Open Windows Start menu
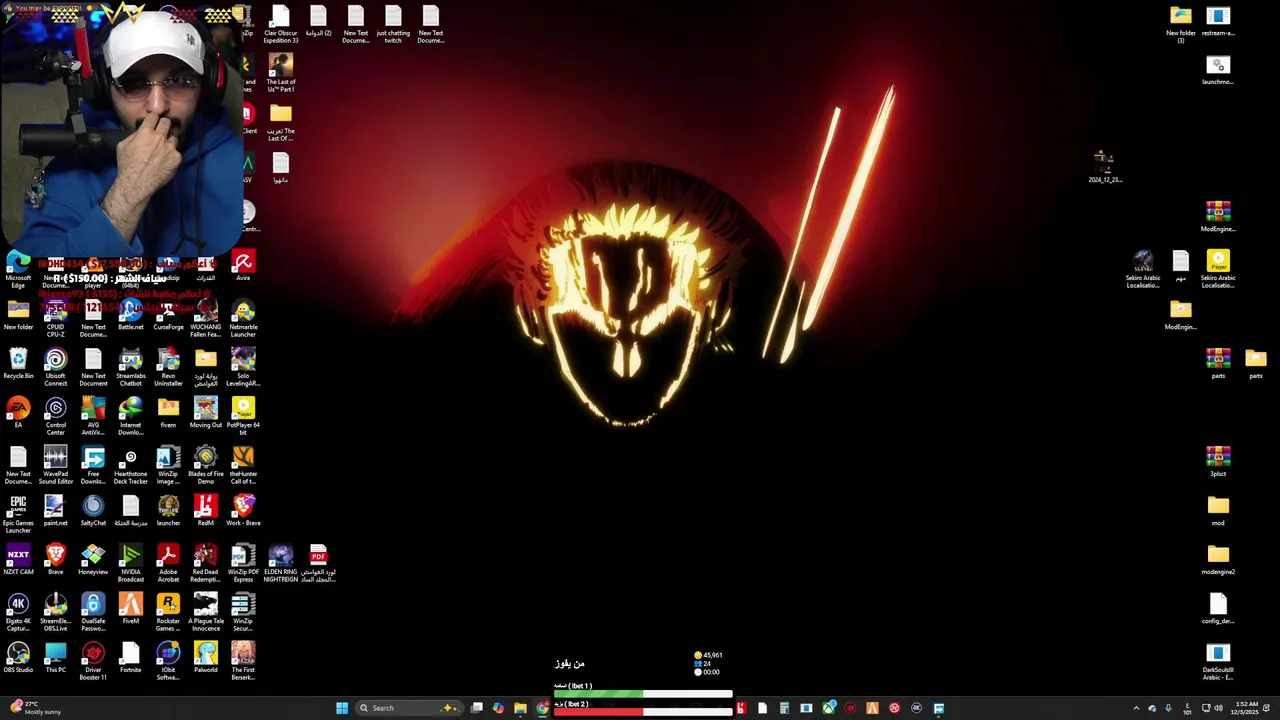 point(342,708)
